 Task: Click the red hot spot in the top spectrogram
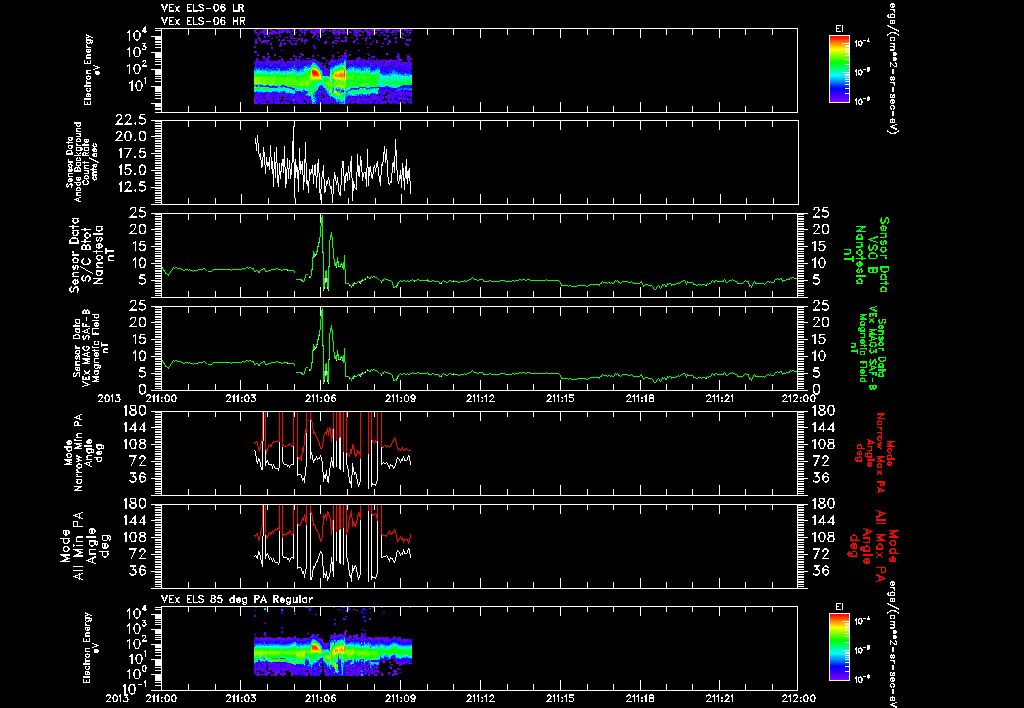[x=315, y=74]
